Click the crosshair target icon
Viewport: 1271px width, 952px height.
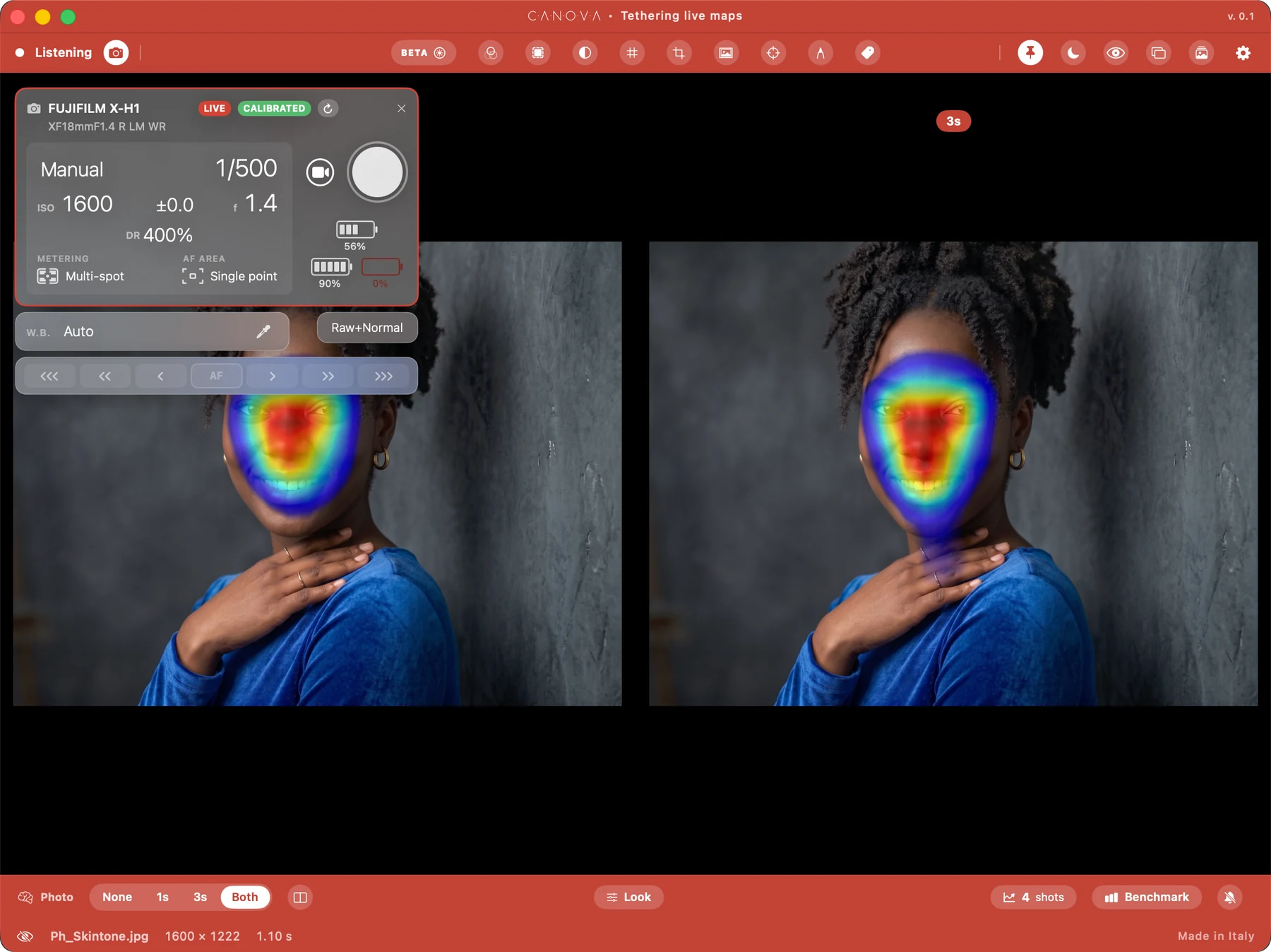tap(773, 53)
